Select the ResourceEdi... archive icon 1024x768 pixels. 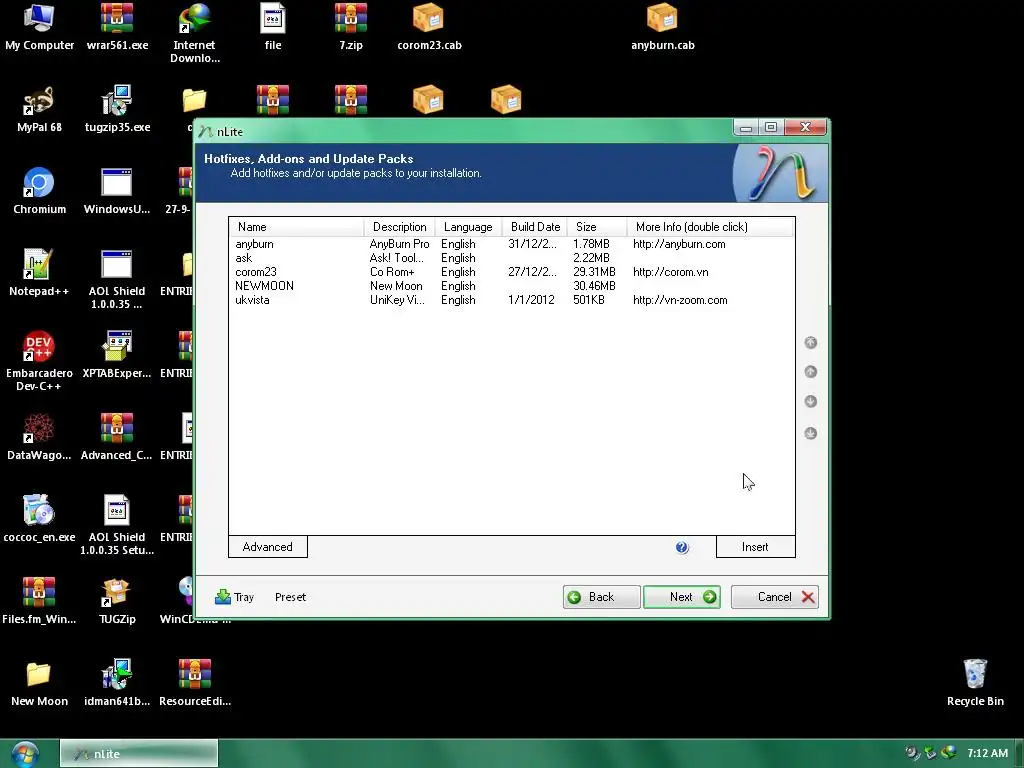pos(195,683)
